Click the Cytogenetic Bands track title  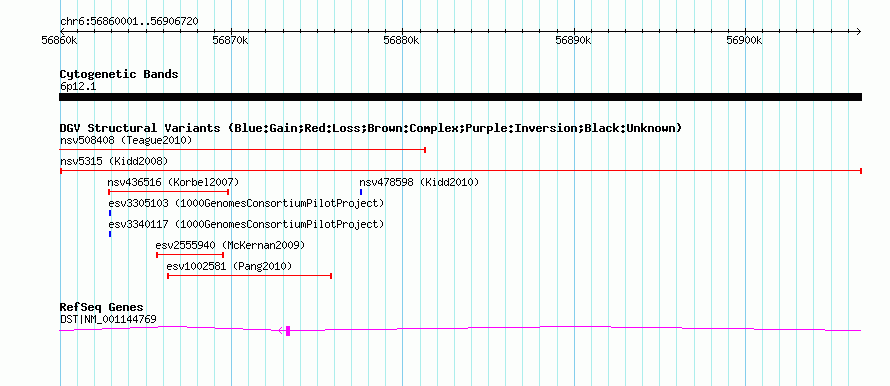click(x=119, y=74)
